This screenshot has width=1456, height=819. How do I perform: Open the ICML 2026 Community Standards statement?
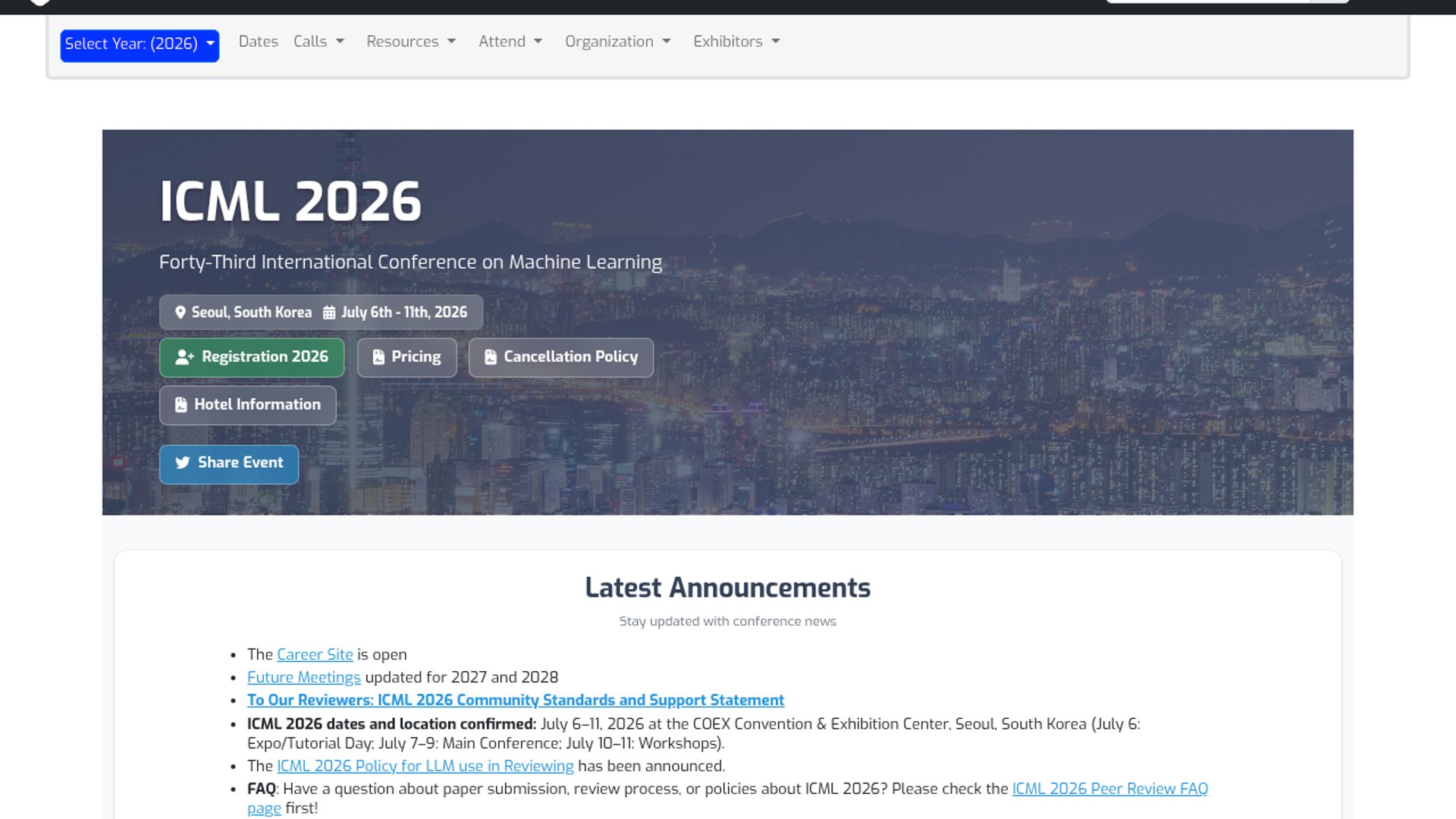click(x=515, y=699)
